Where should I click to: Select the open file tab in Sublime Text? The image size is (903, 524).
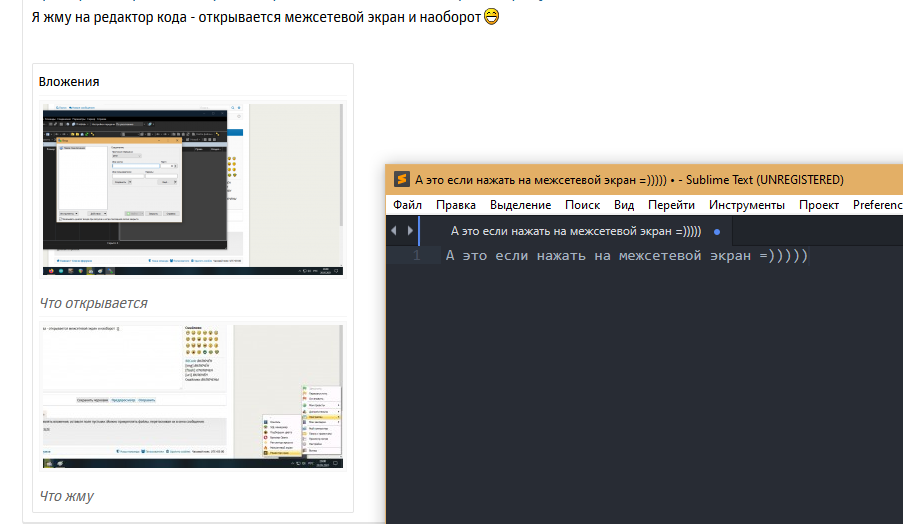pos(575,231)
